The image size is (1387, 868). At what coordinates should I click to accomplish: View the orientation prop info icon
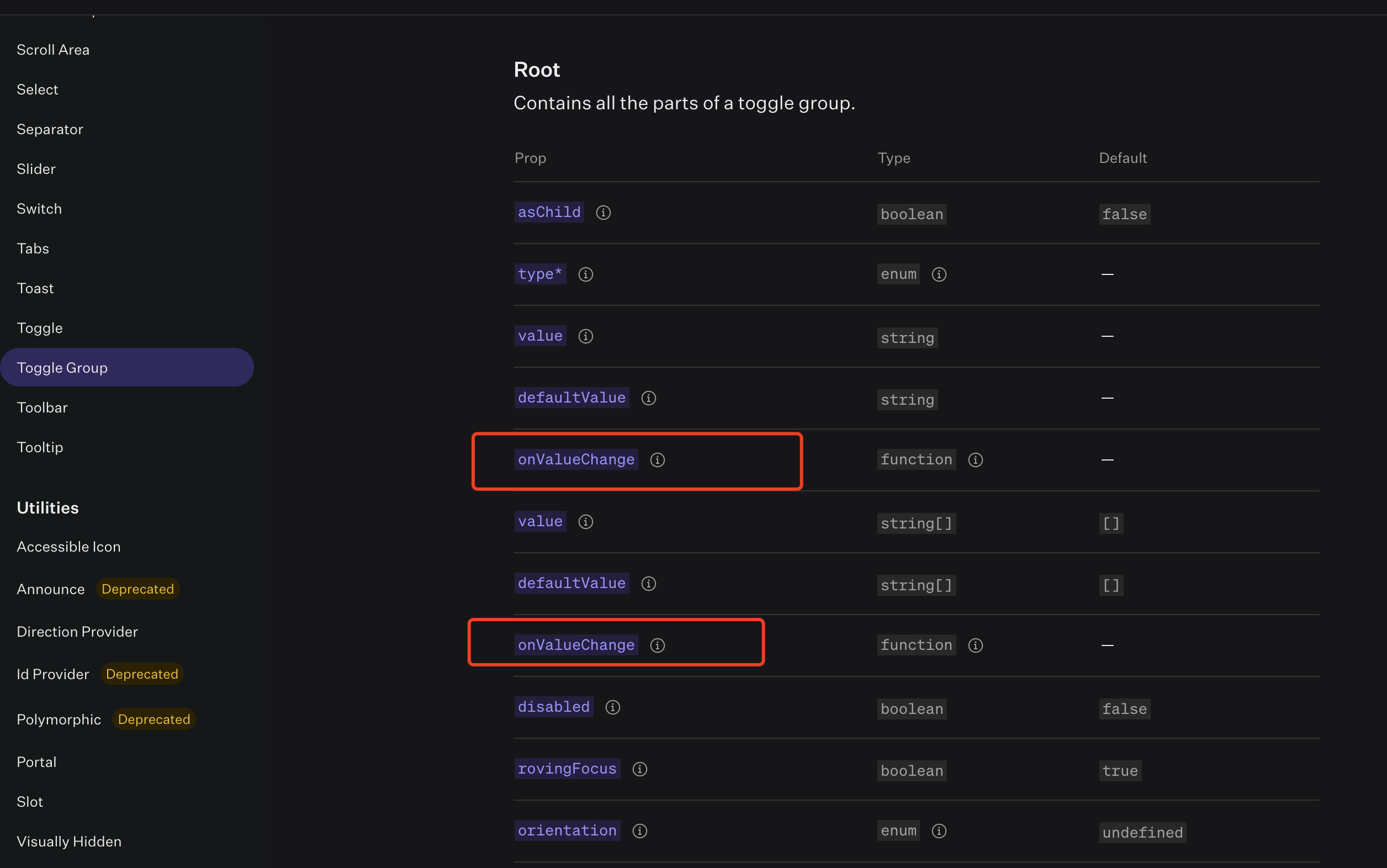pos(639,830)
